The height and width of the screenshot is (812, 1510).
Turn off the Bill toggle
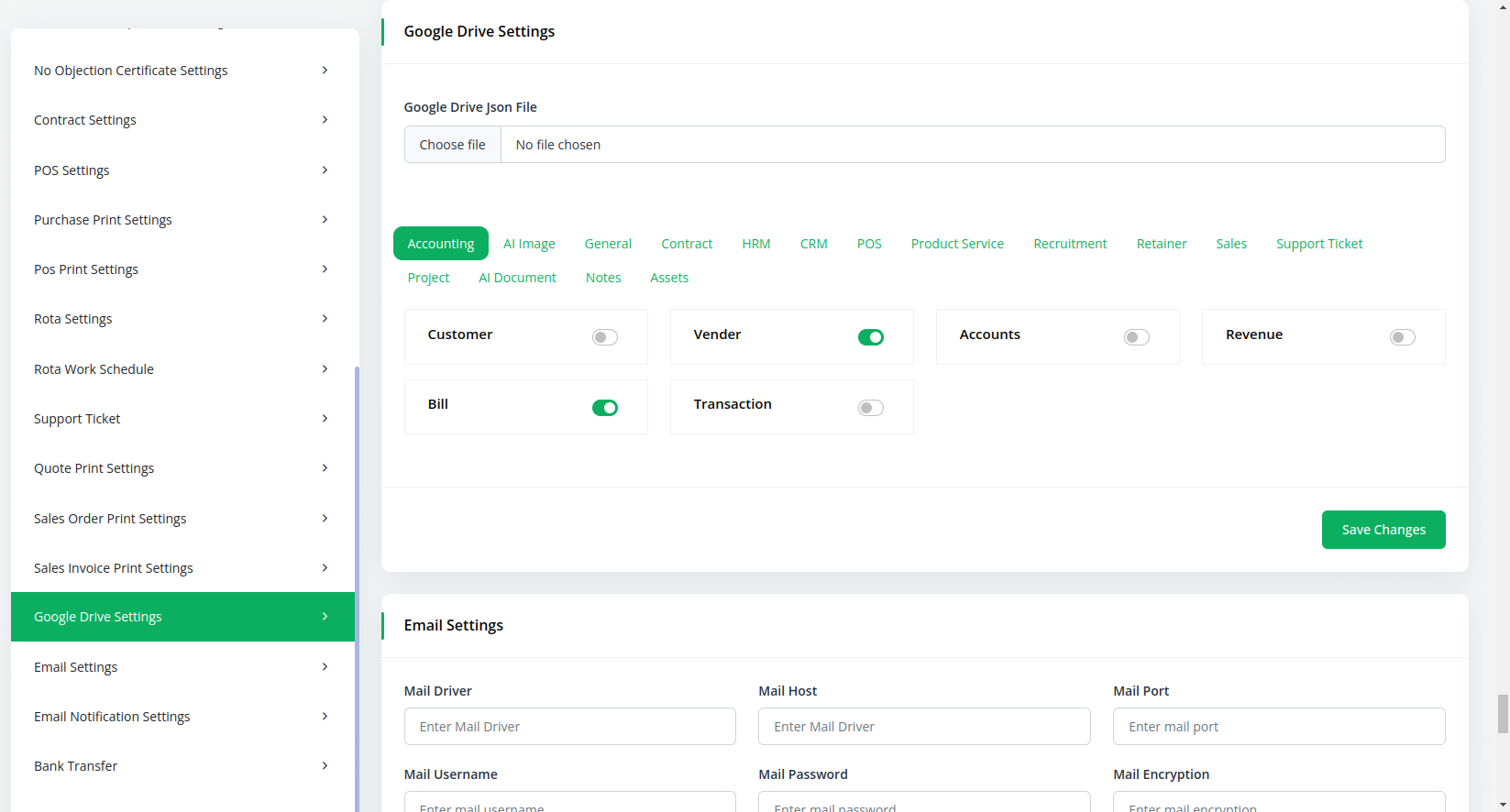[604, 408]
